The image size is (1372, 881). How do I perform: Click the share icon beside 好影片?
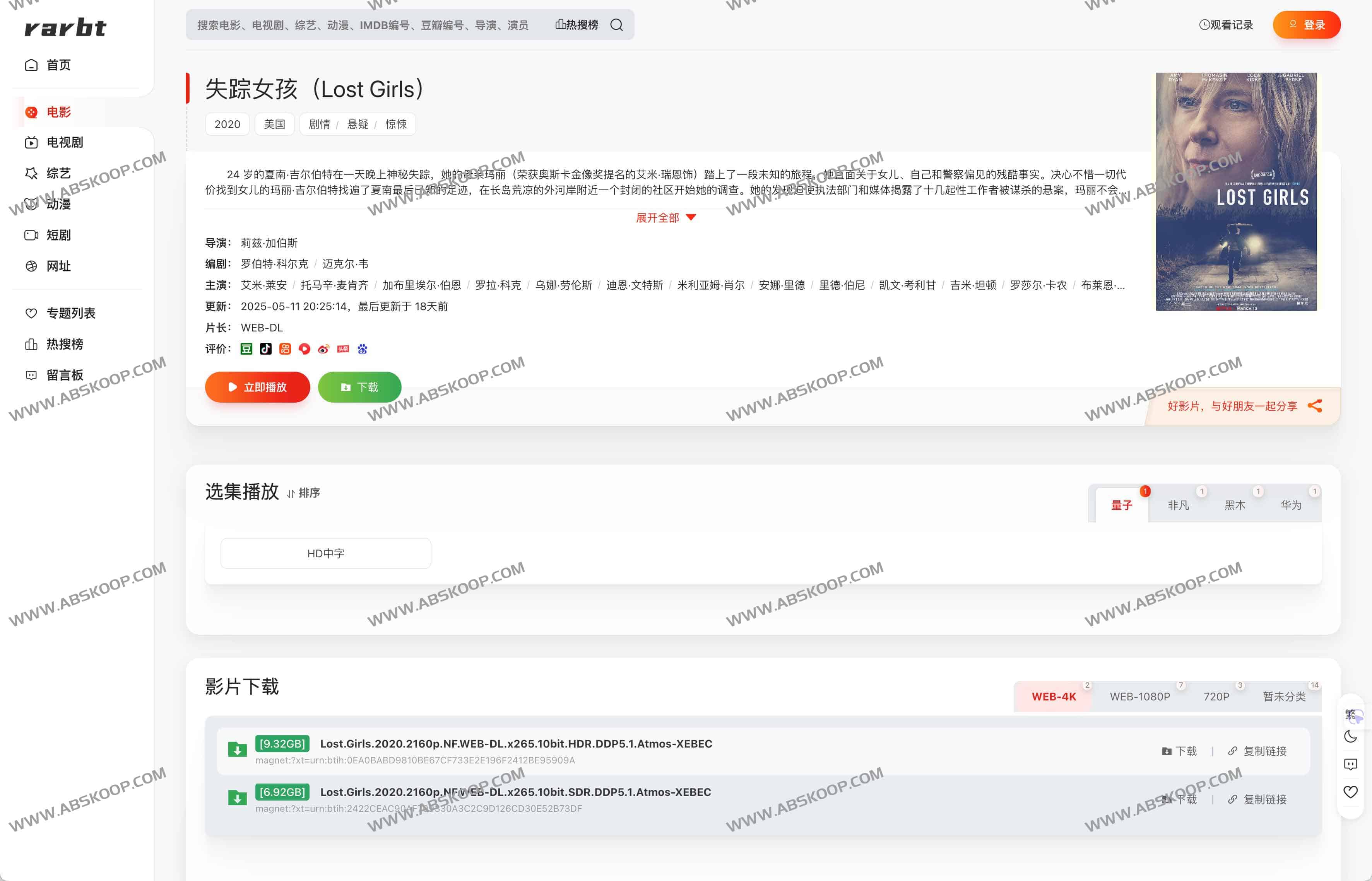[x=1315, y=406]
